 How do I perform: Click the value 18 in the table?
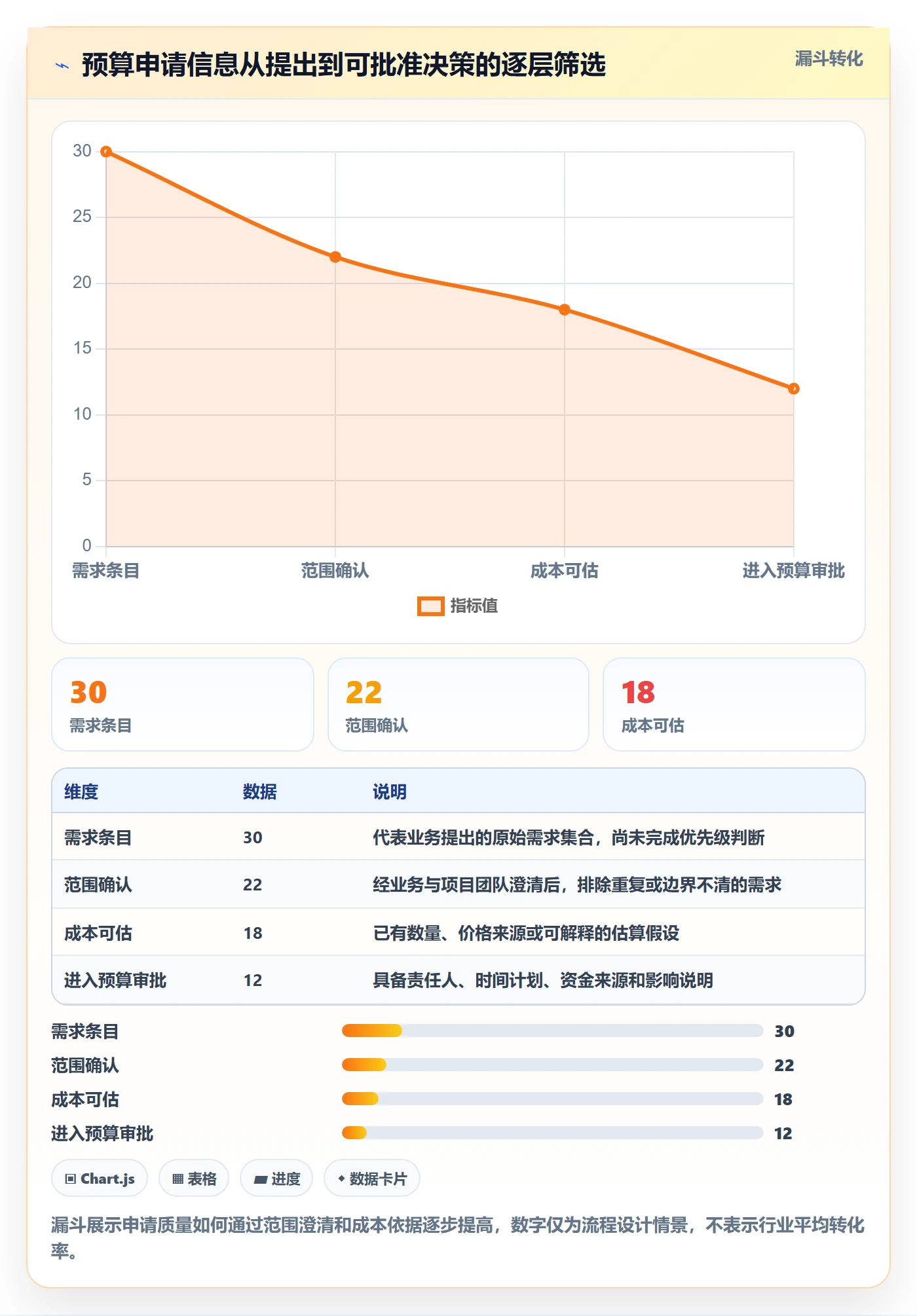(x=253, y=933)
